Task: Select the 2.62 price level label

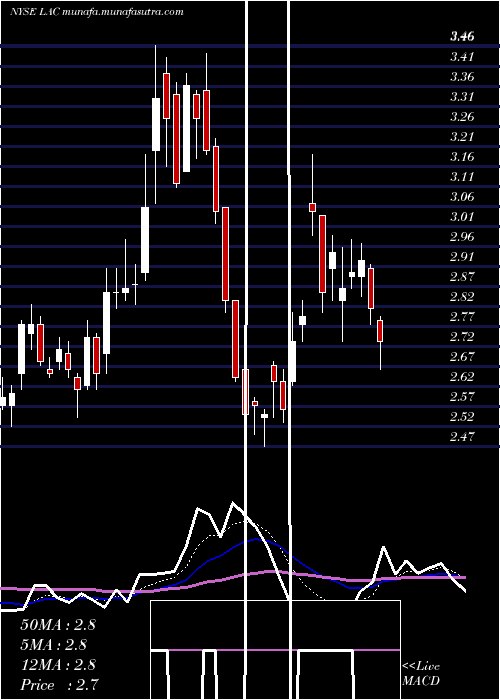Action: click(462, 377)
